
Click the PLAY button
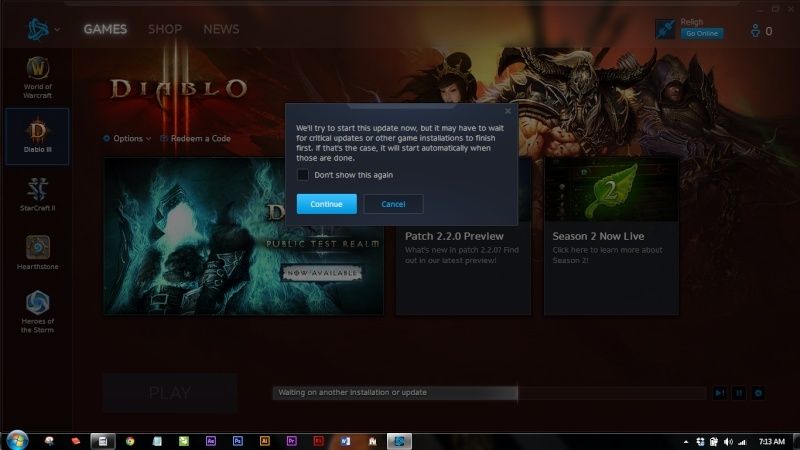click(170, 393)
